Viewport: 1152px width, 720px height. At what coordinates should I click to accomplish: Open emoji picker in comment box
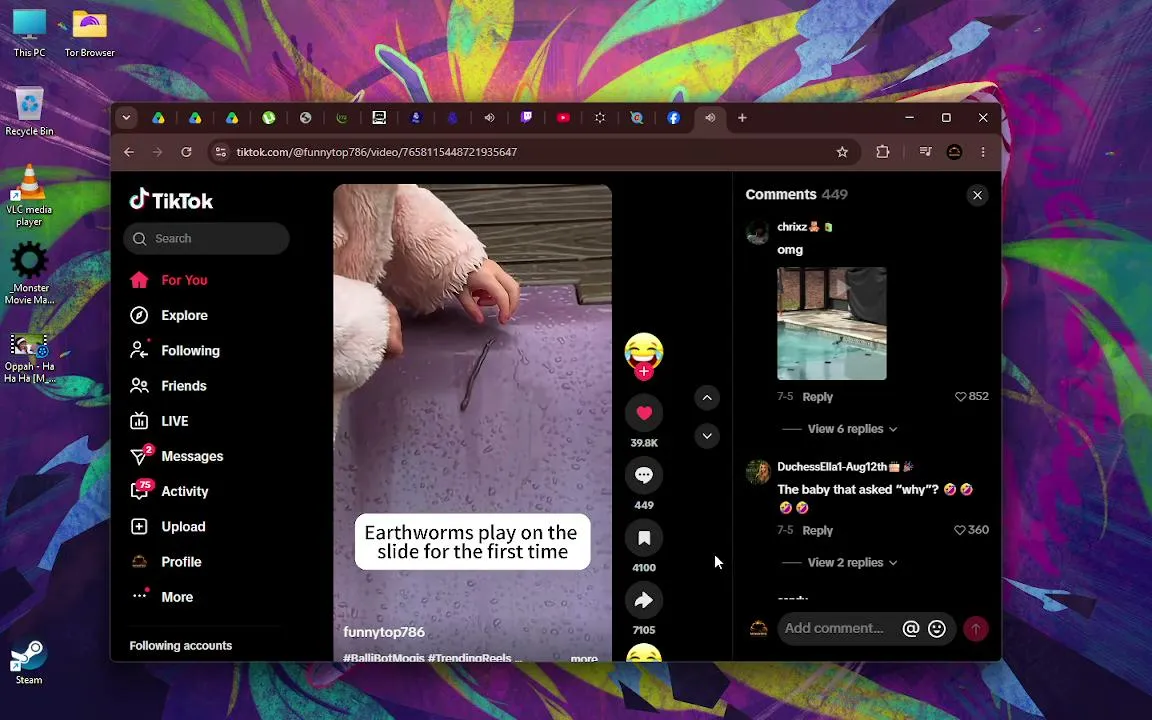[937, 629]
